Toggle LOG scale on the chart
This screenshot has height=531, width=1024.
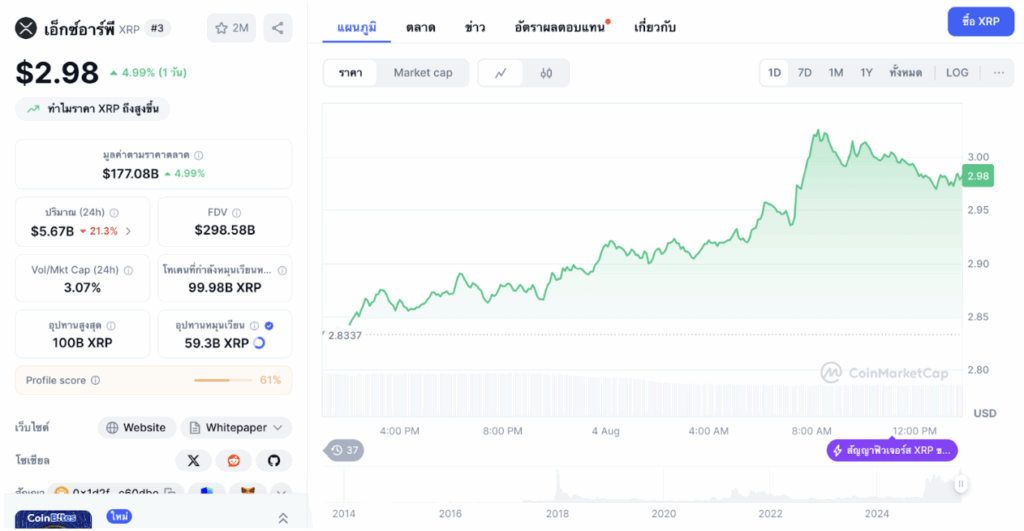pyautogui.click(x=957, y=73)
